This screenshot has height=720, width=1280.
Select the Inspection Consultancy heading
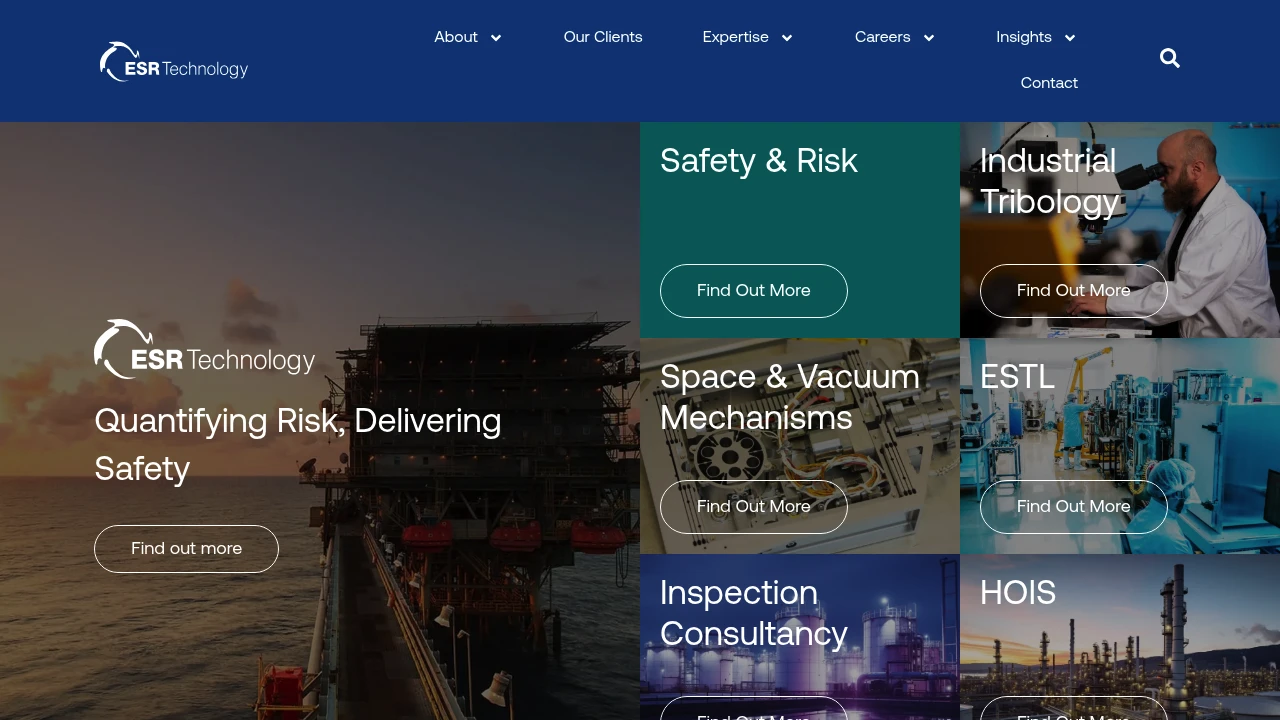(754, 613)
